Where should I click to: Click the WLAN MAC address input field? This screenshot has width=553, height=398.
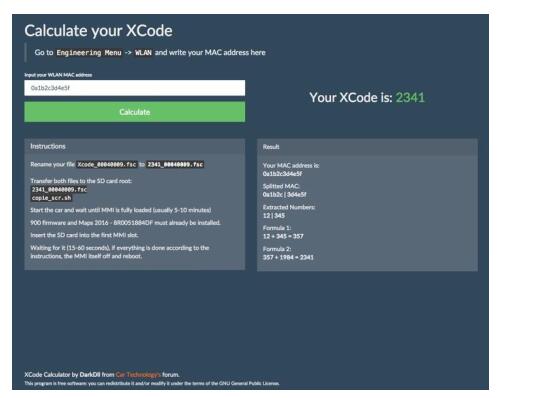tap(134, 88)
